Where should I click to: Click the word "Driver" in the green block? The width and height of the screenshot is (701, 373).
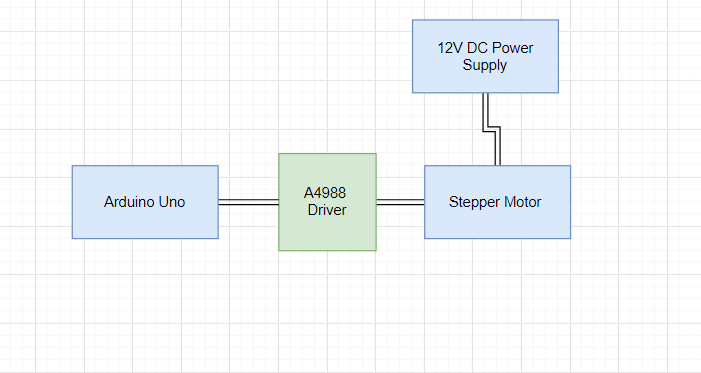pyautogui.click(x=327, y=210)
